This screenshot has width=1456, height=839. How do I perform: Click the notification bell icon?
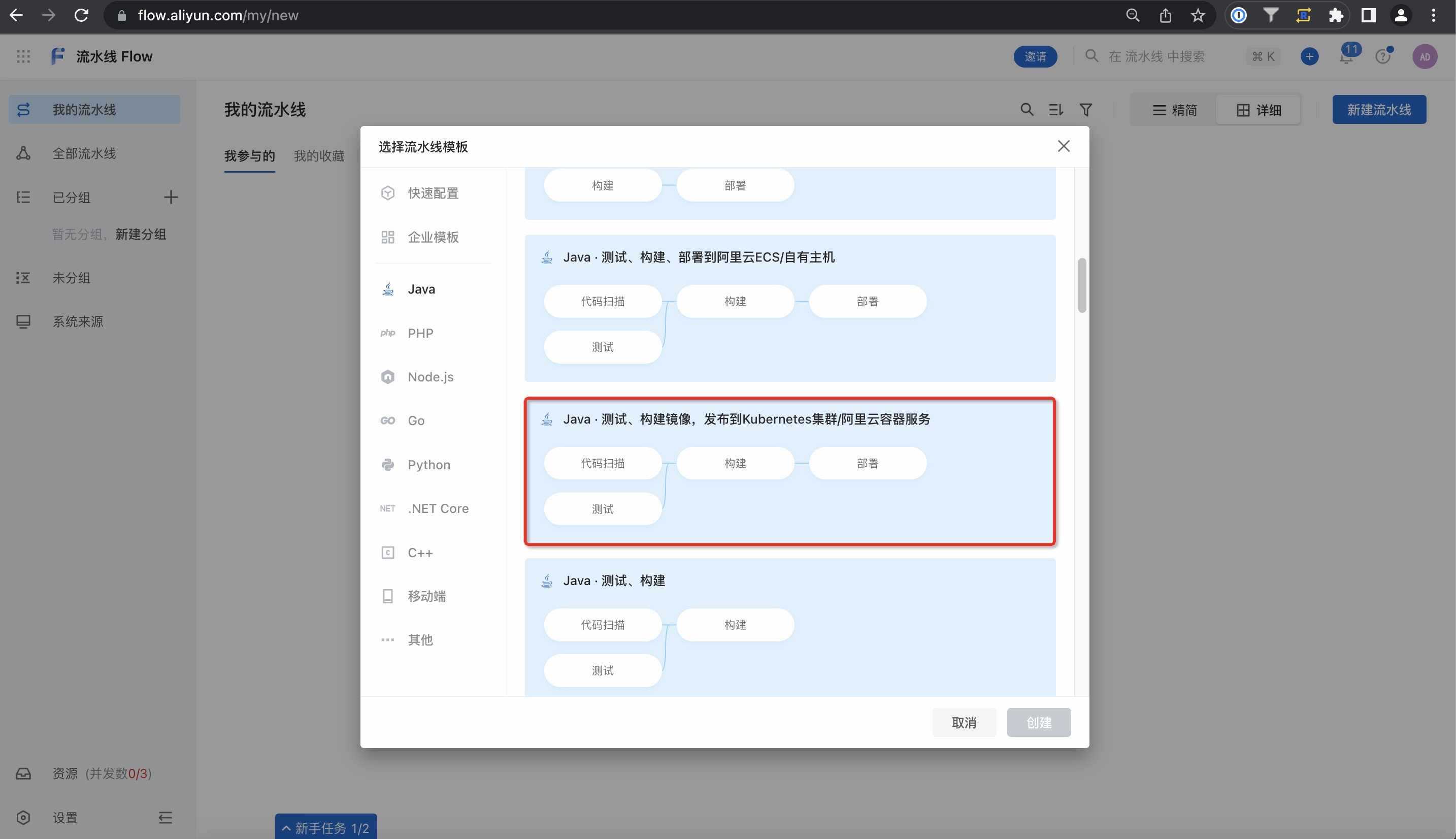1346,57
